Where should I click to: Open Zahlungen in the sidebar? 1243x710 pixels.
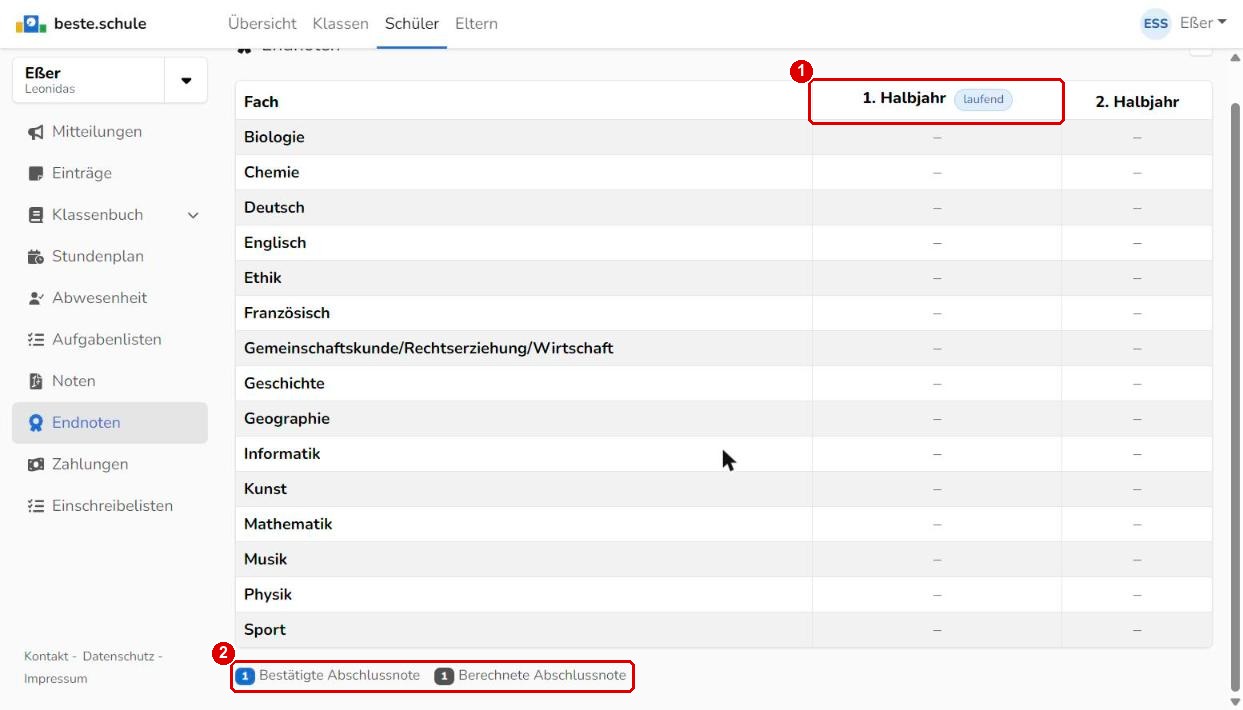(x=110, y=464)
